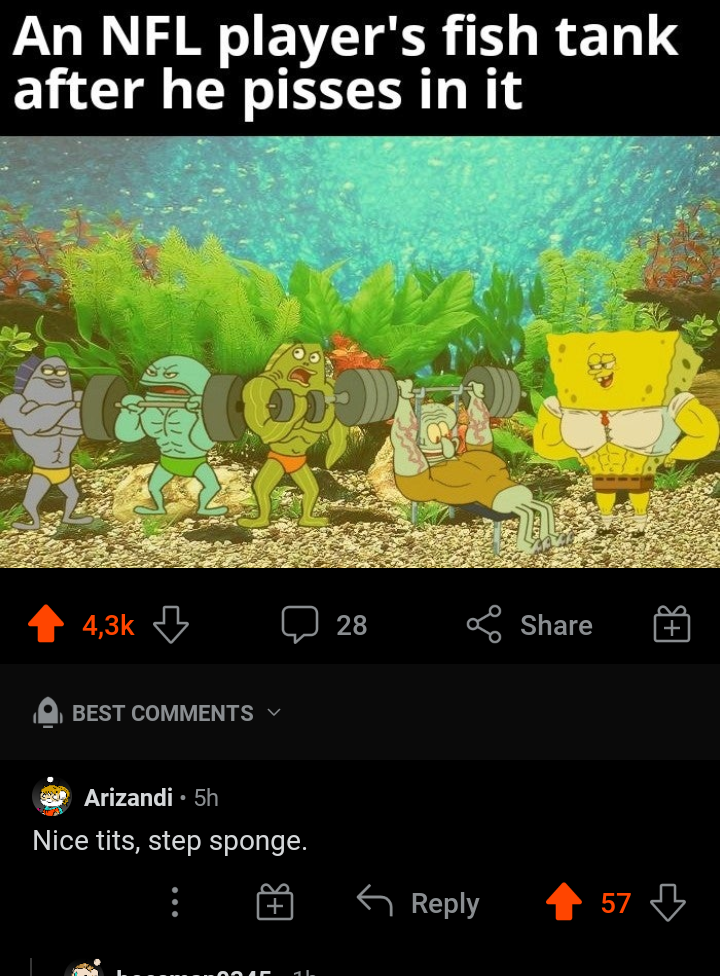Open the three-dot menu on Arizandi's comment
The image size is (720, 976).
pos(175,902)
